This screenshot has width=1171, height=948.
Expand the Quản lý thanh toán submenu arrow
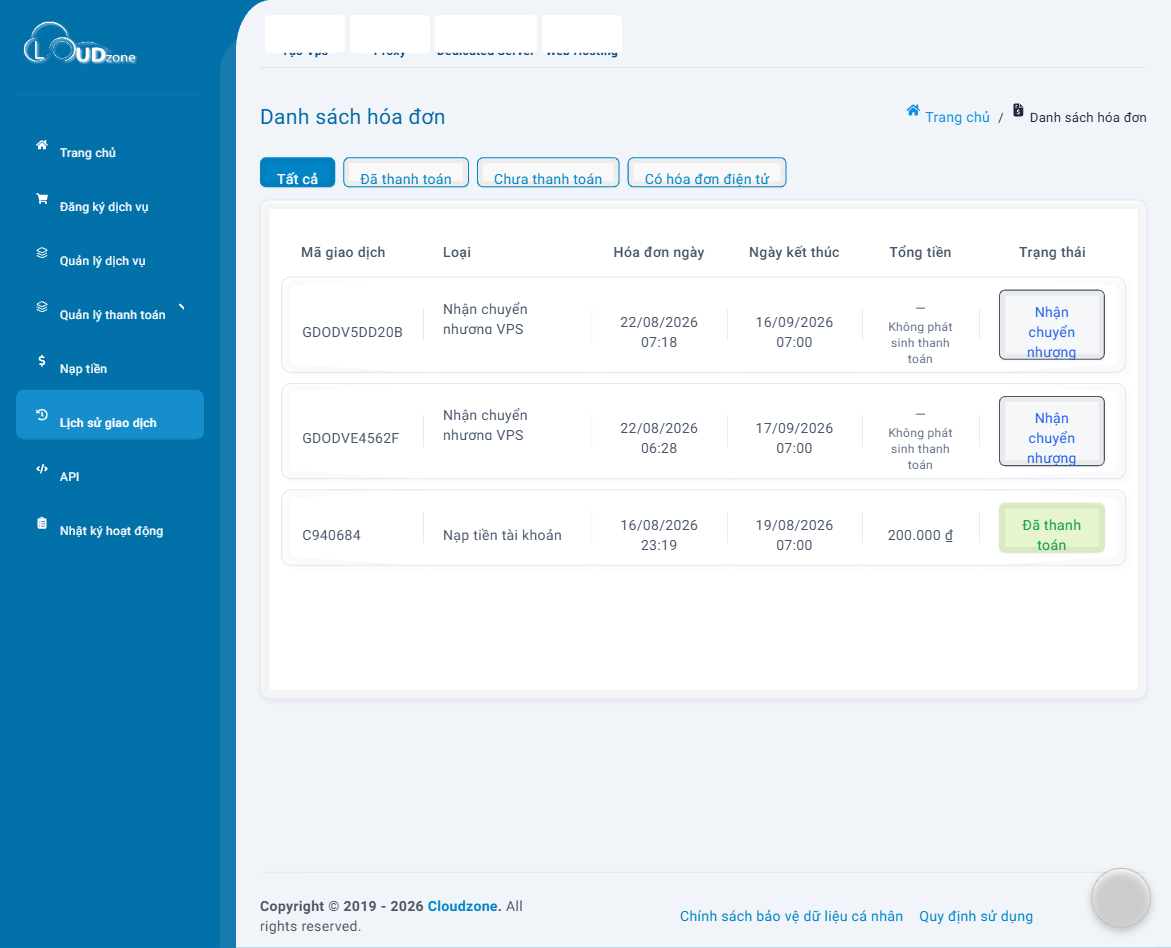181,307
